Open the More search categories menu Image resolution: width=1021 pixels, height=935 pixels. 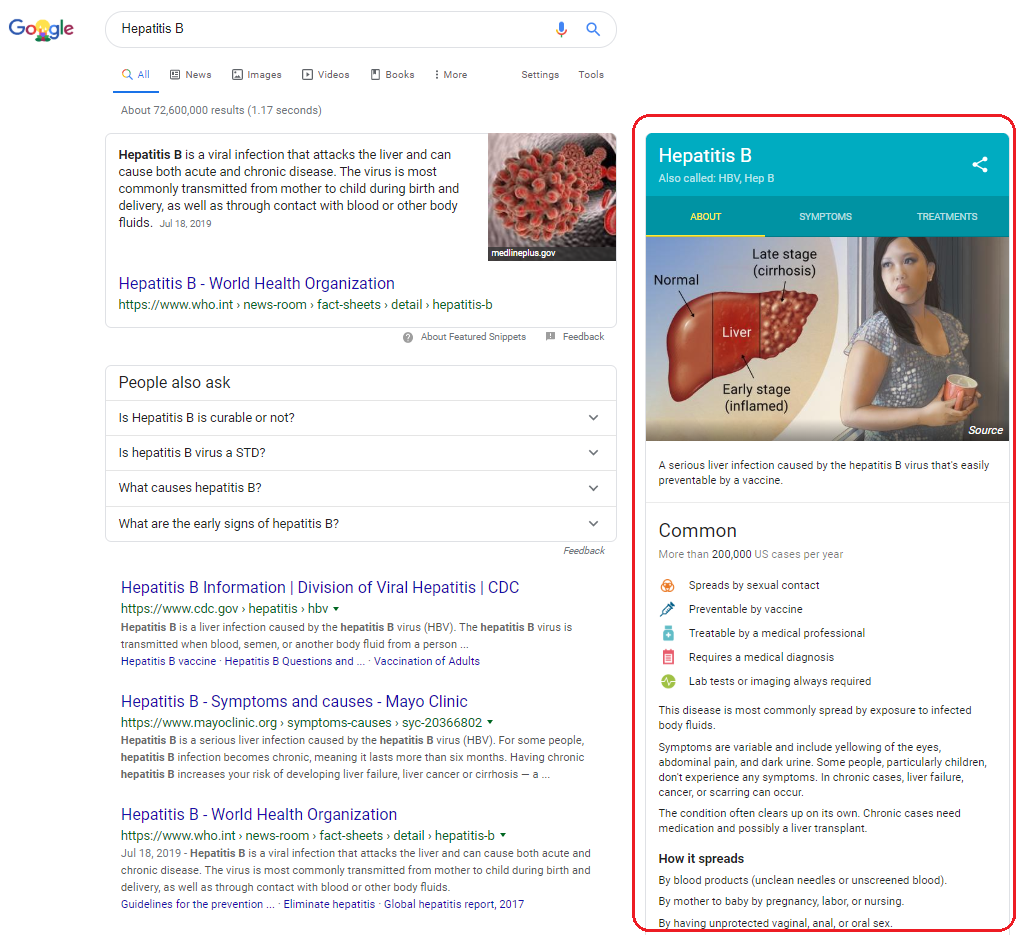point(451,75)
